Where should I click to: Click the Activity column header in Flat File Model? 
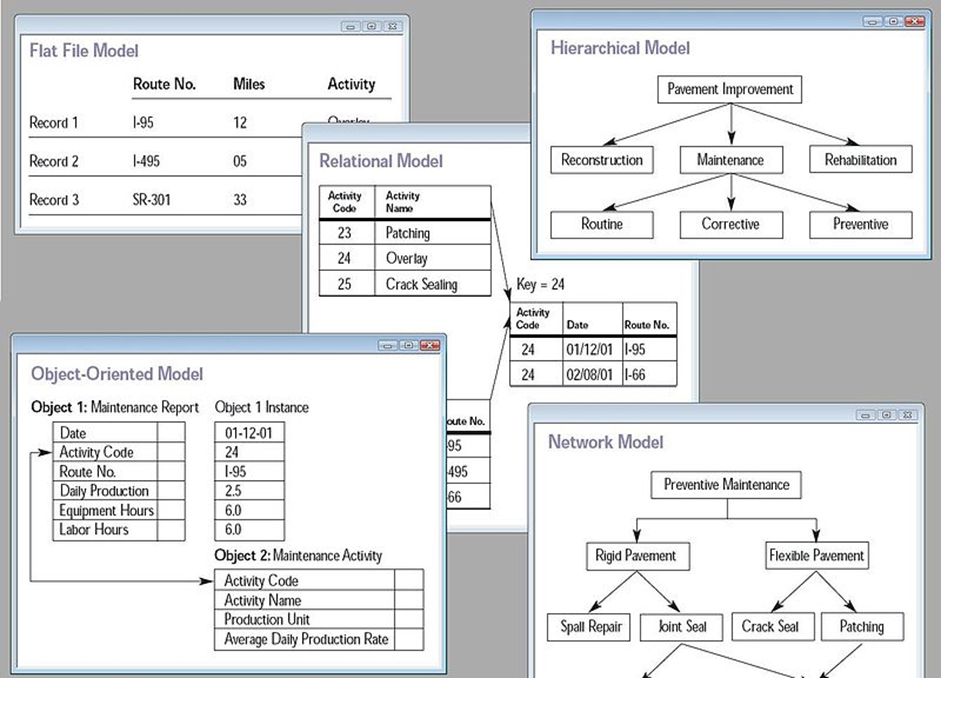pos(351,84)
